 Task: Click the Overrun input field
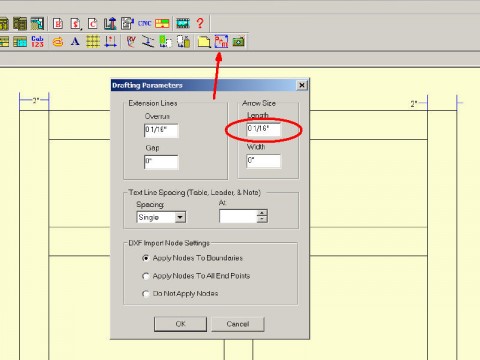click(x=161, y=130)
